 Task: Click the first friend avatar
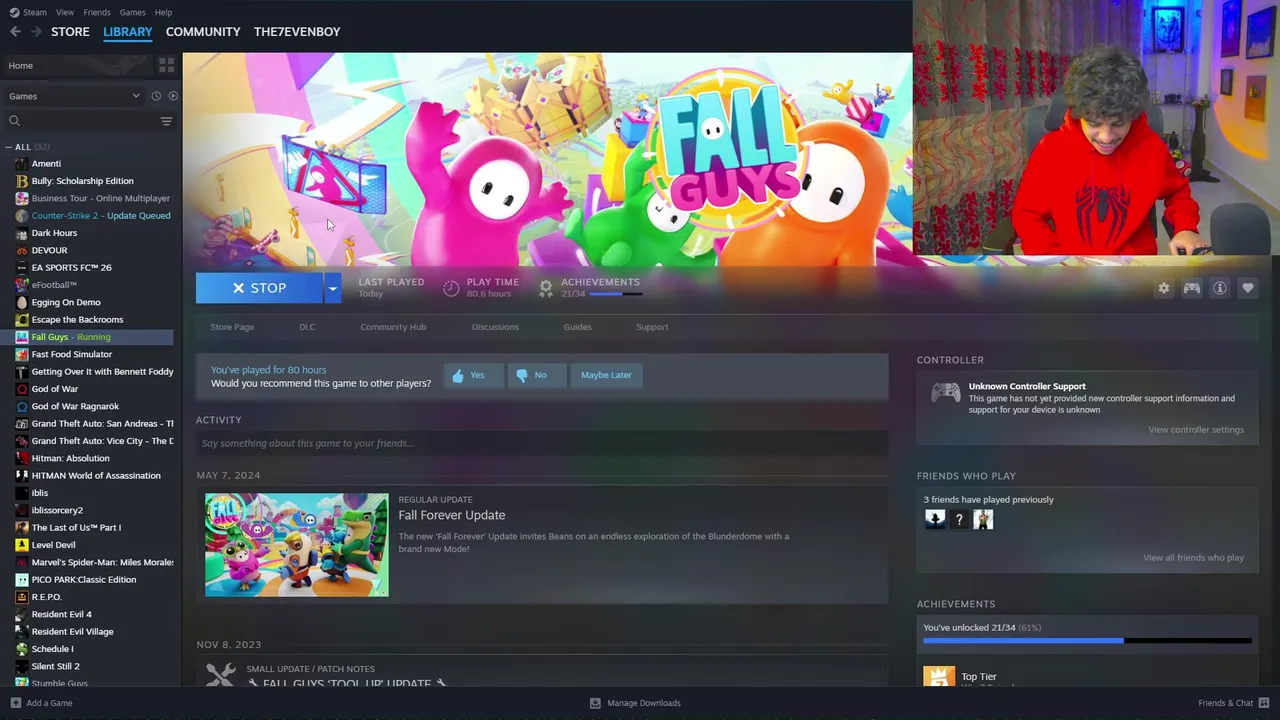coord(934,519)
